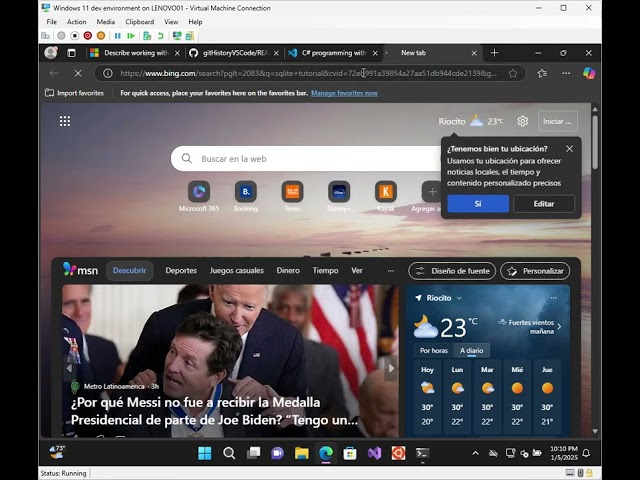Open Visual Studio from the taskbar
The image size is (640, 480).
pos(374,453)
